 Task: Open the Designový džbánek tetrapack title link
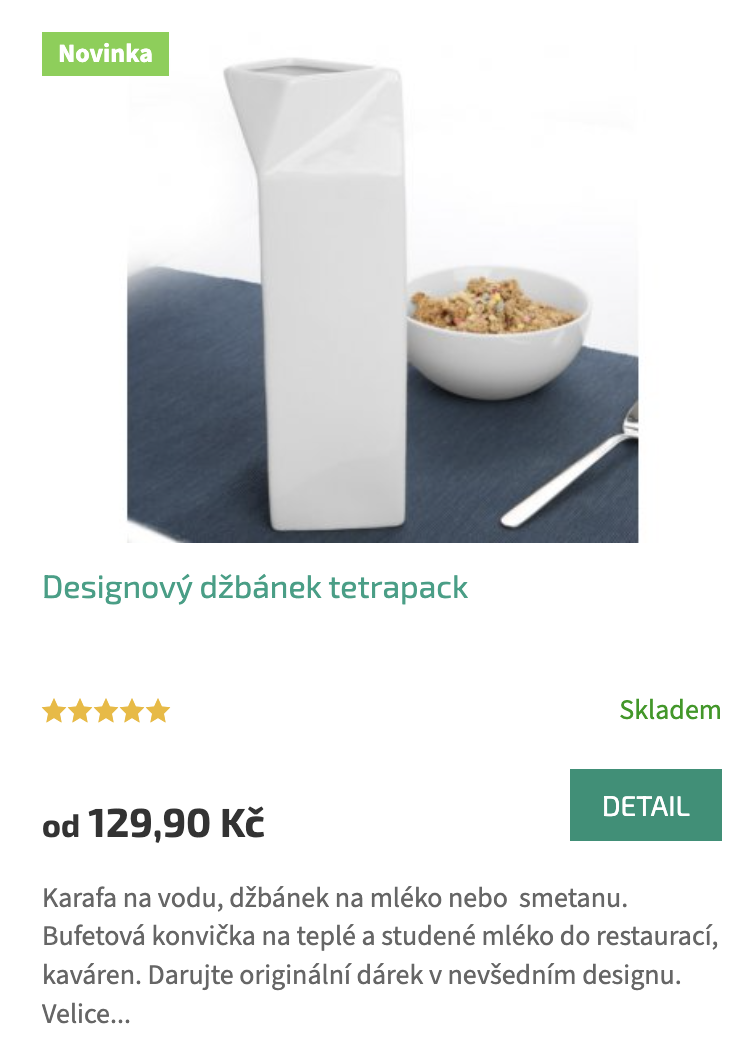tap(255, 587)
